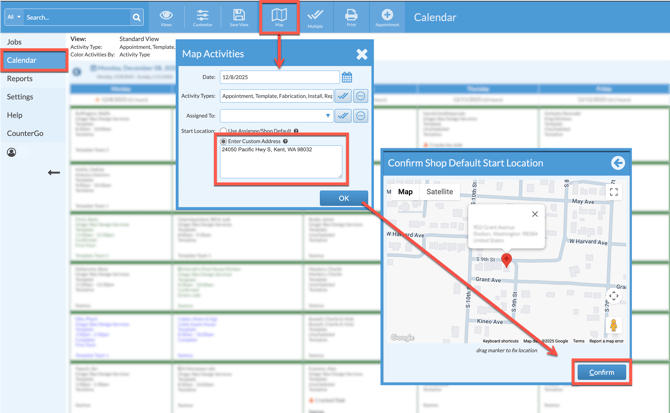Open Keyboard shortcuts link on map

(x=500, y=341)
